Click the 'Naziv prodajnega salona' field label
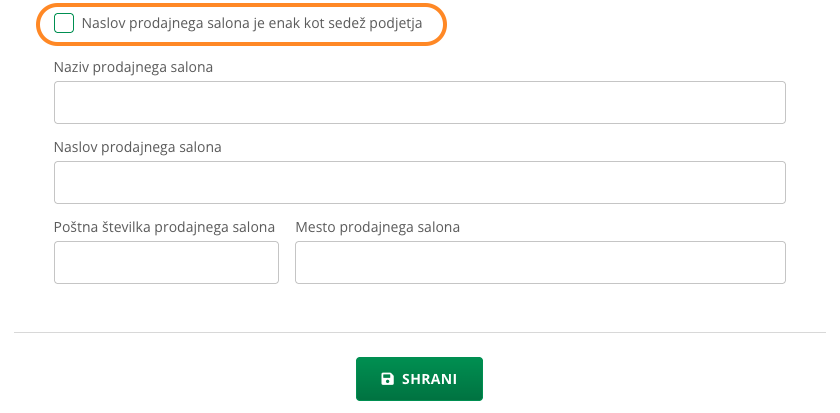Image resolution: width=840 pixels, height=413 pixels. click(x=133, y=67)
